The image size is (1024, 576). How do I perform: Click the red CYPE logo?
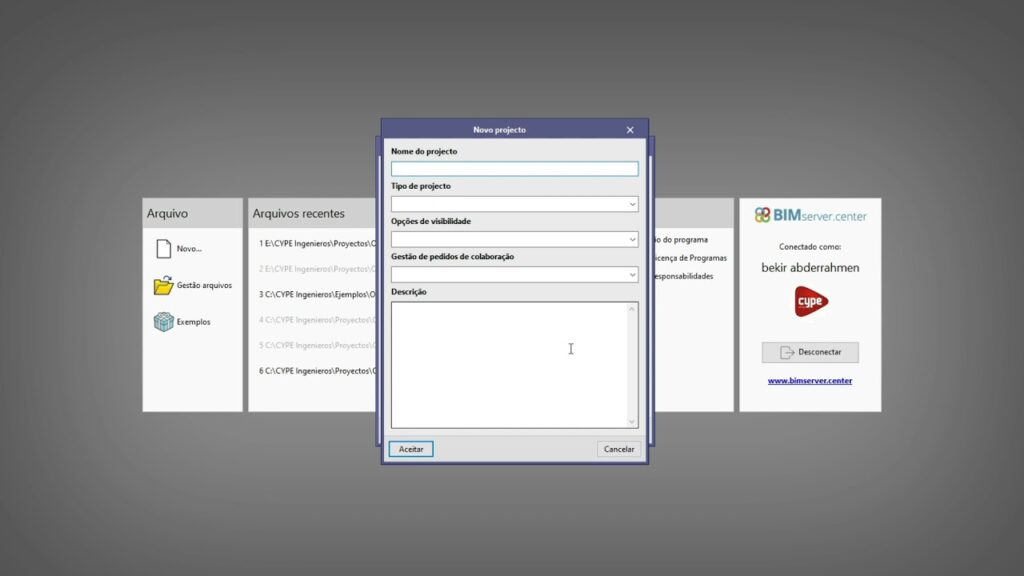(811, 301)
